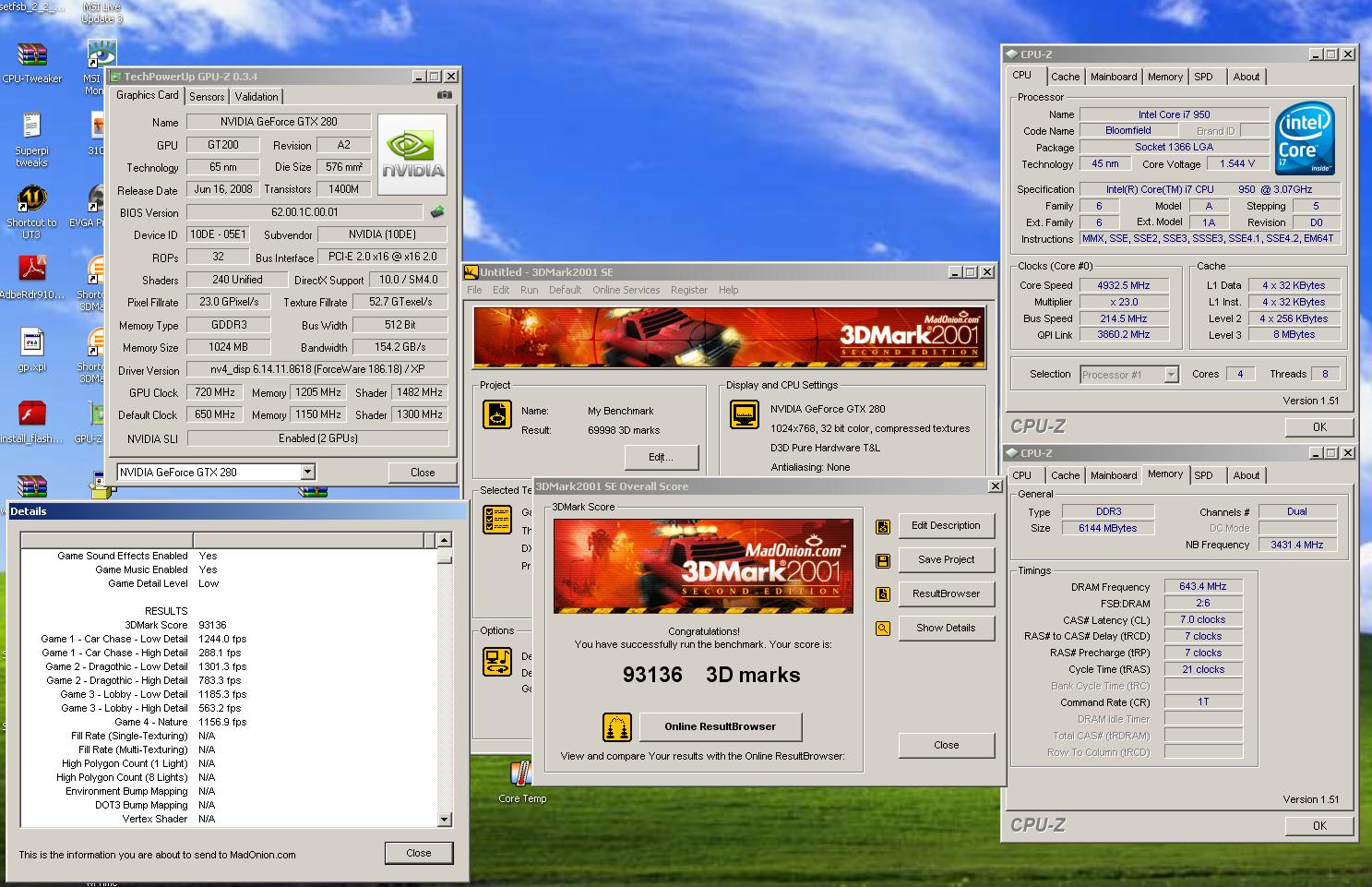Click the NVIDIA SLI field Enabled (2 GPUs)
Viewport: 1372px width, 887px height.
click(318, 439)
